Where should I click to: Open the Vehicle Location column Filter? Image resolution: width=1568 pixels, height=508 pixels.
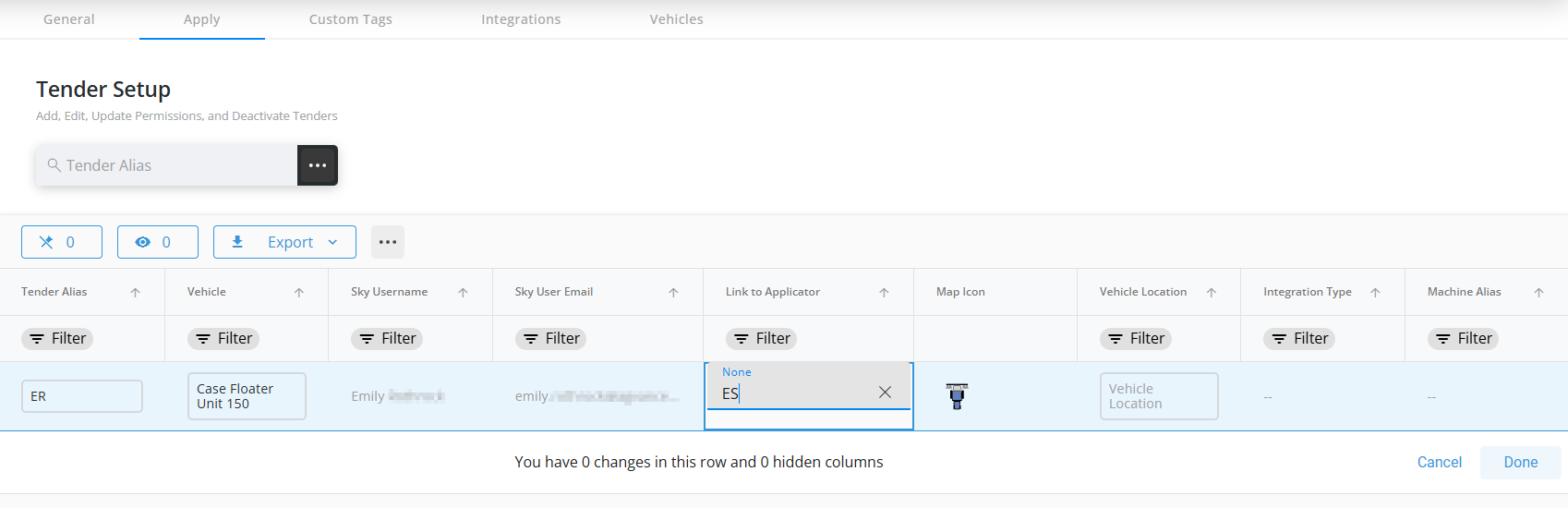[1136, 339]
